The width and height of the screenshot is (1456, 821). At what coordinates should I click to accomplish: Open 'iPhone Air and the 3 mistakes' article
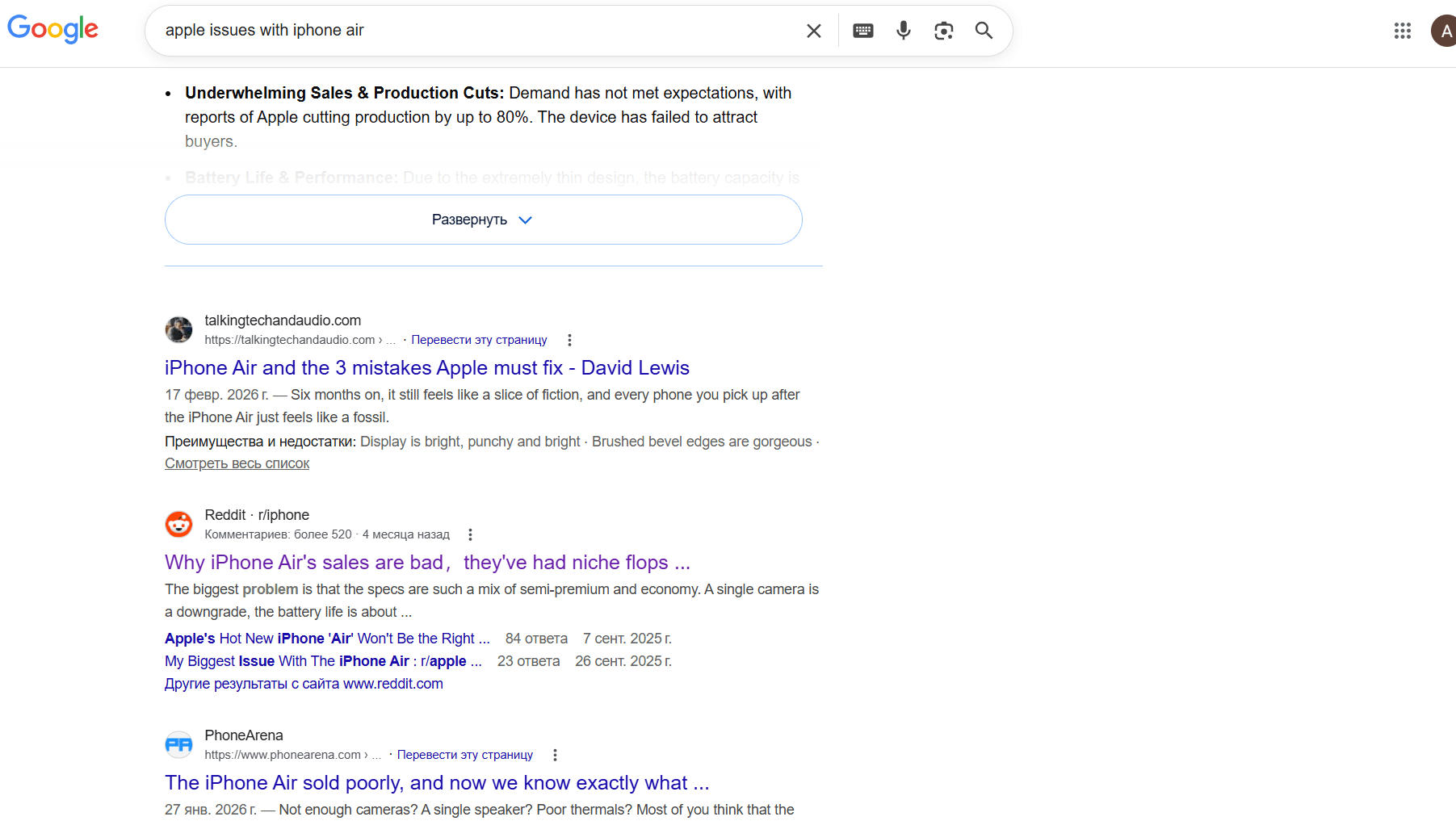point(426,368)
